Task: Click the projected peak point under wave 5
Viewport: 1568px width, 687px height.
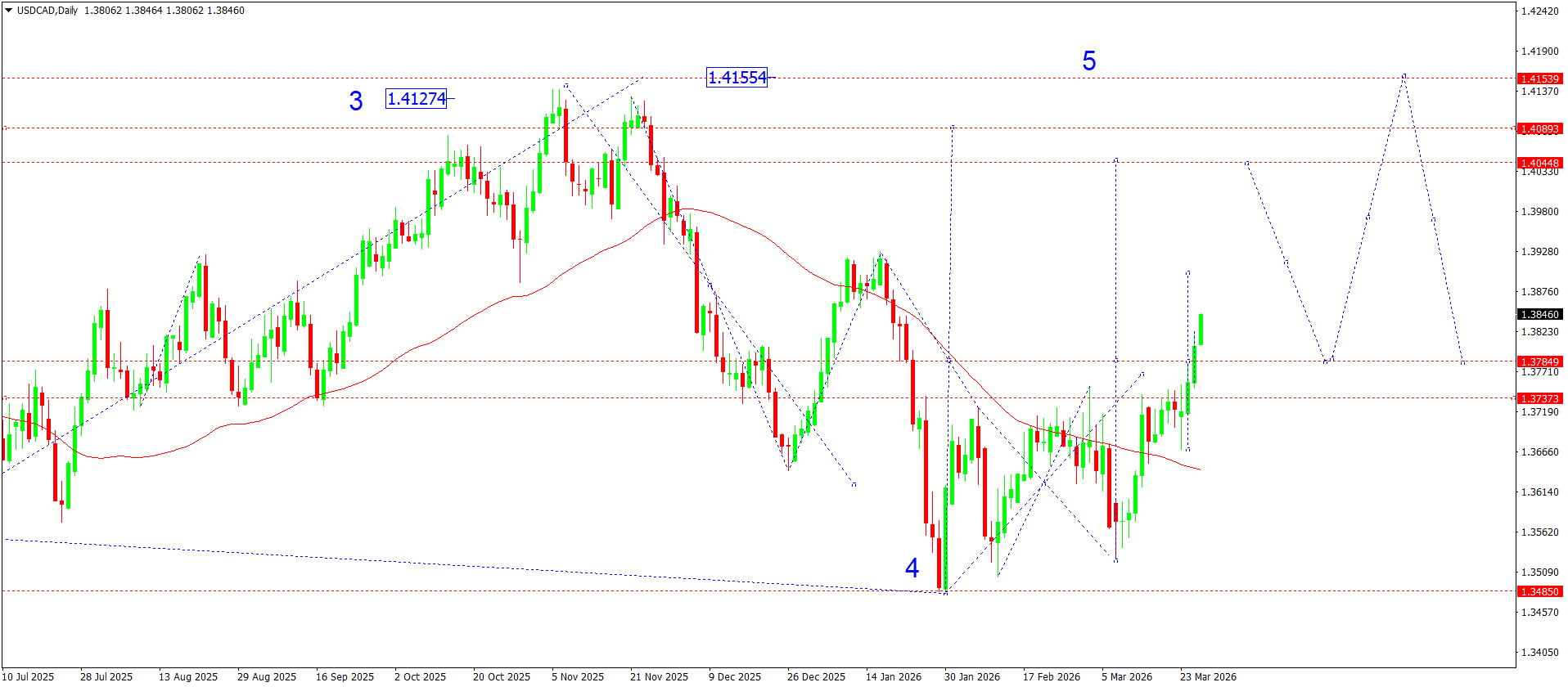Action: (x=1404, y=75)
